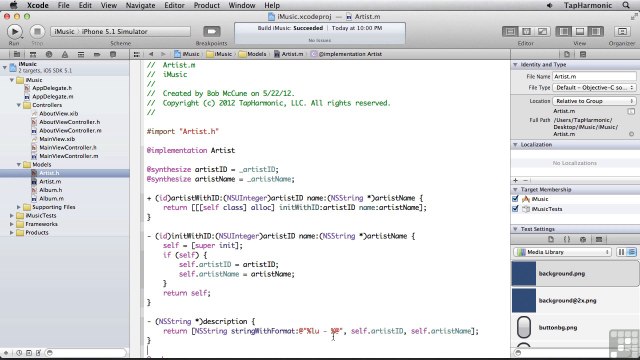Show the Quick Help inspector
Screen dimensions: 640x360
coord(583,54)
